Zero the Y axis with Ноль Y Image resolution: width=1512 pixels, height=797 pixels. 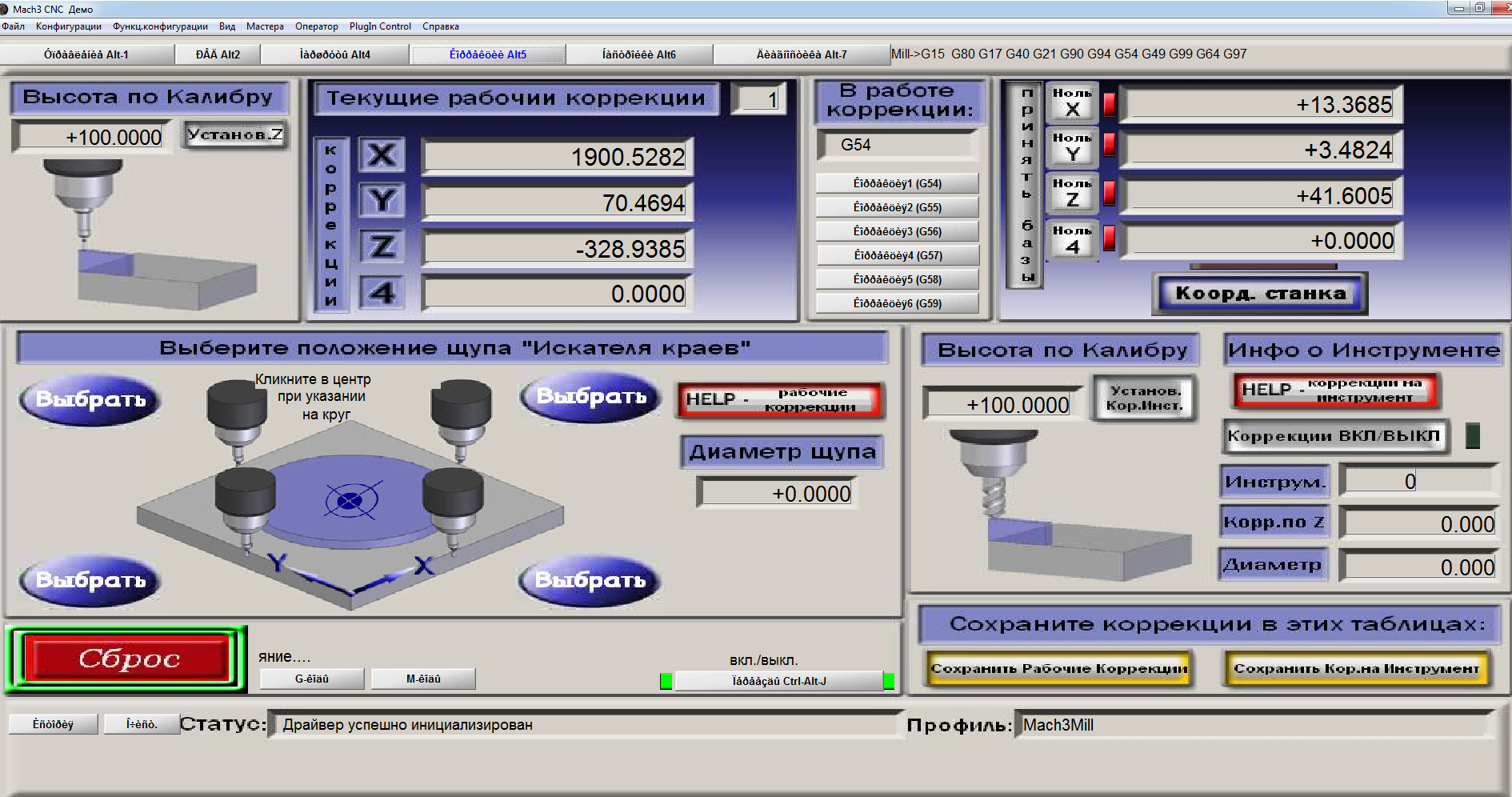pyautogui.click(x=1072, y=148)
